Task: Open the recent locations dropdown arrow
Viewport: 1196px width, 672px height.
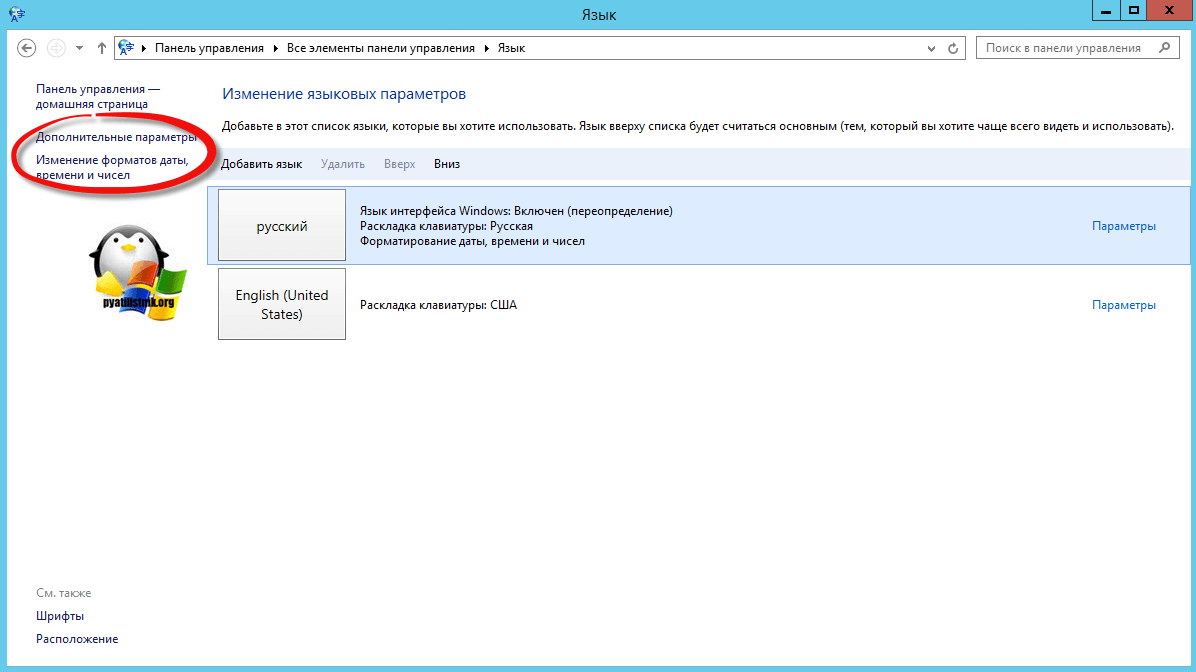Action: 79,48
